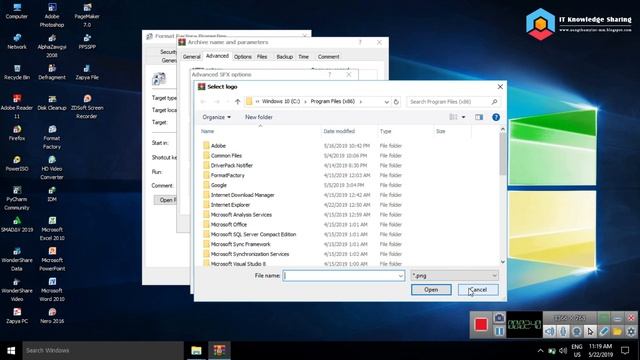Viewport: 640px width, 360px height.
Task: Expand the chevron after Program Files (x86)
Action: click(x=361, y=102)
